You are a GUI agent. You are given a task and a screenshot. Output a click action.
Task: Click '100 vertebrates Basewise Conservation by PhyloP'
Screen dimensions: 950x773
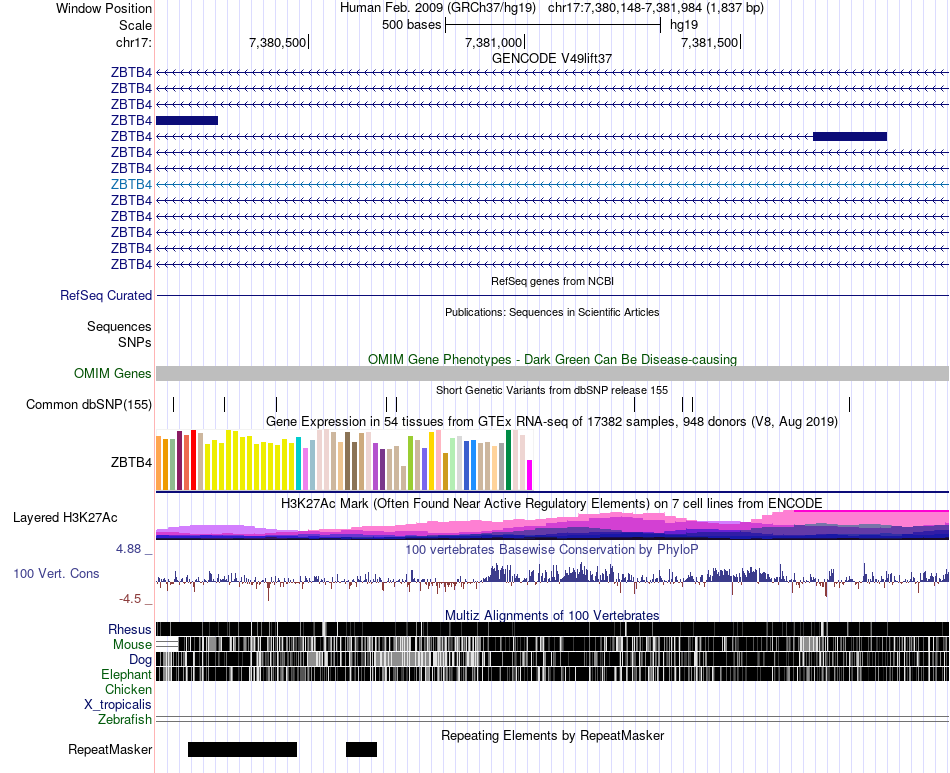pyautogui.click(x=552, y=549)
